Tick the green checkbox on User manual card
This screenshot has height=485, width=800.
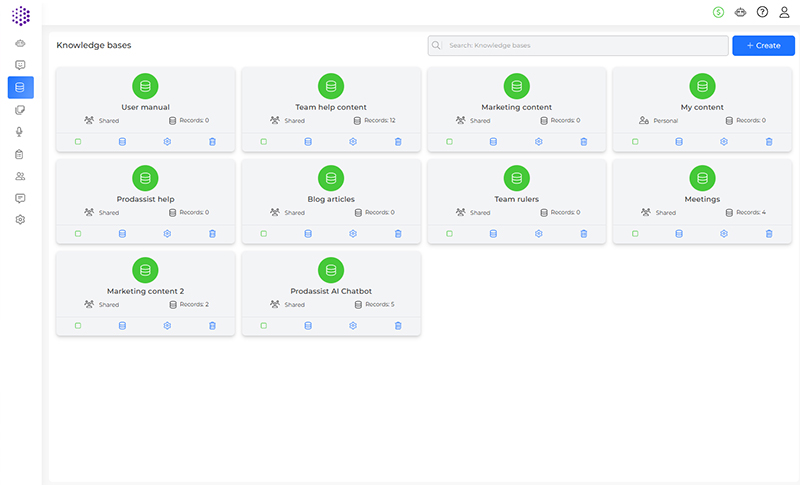point(78,142)
